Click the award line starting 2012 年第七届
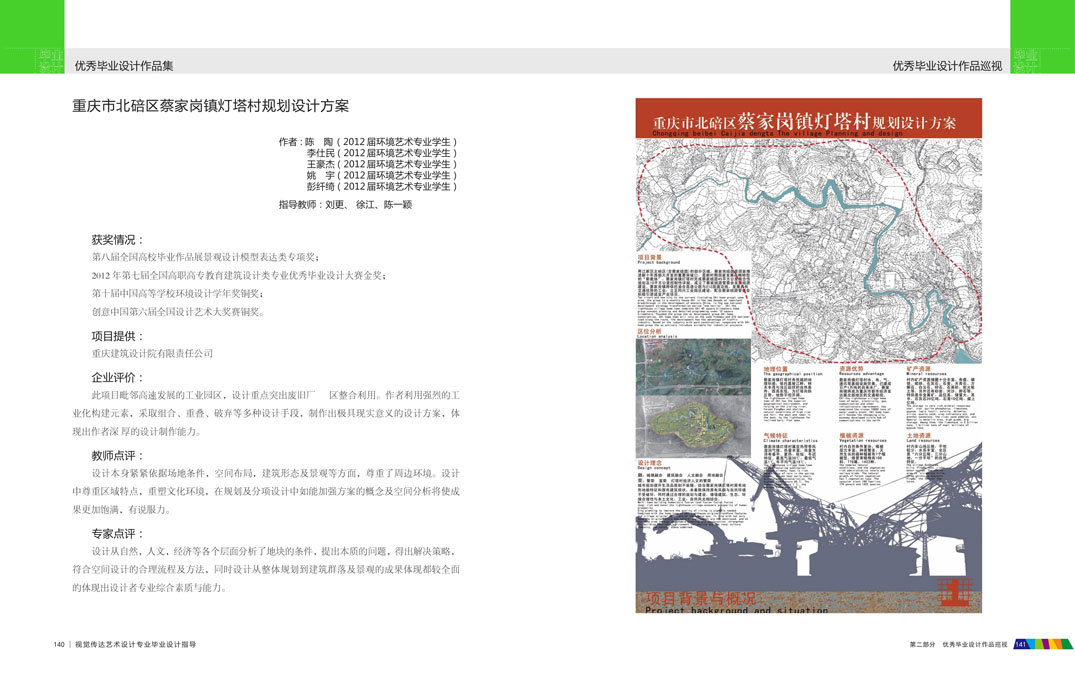1075x687 pixels. coord(239,276)
